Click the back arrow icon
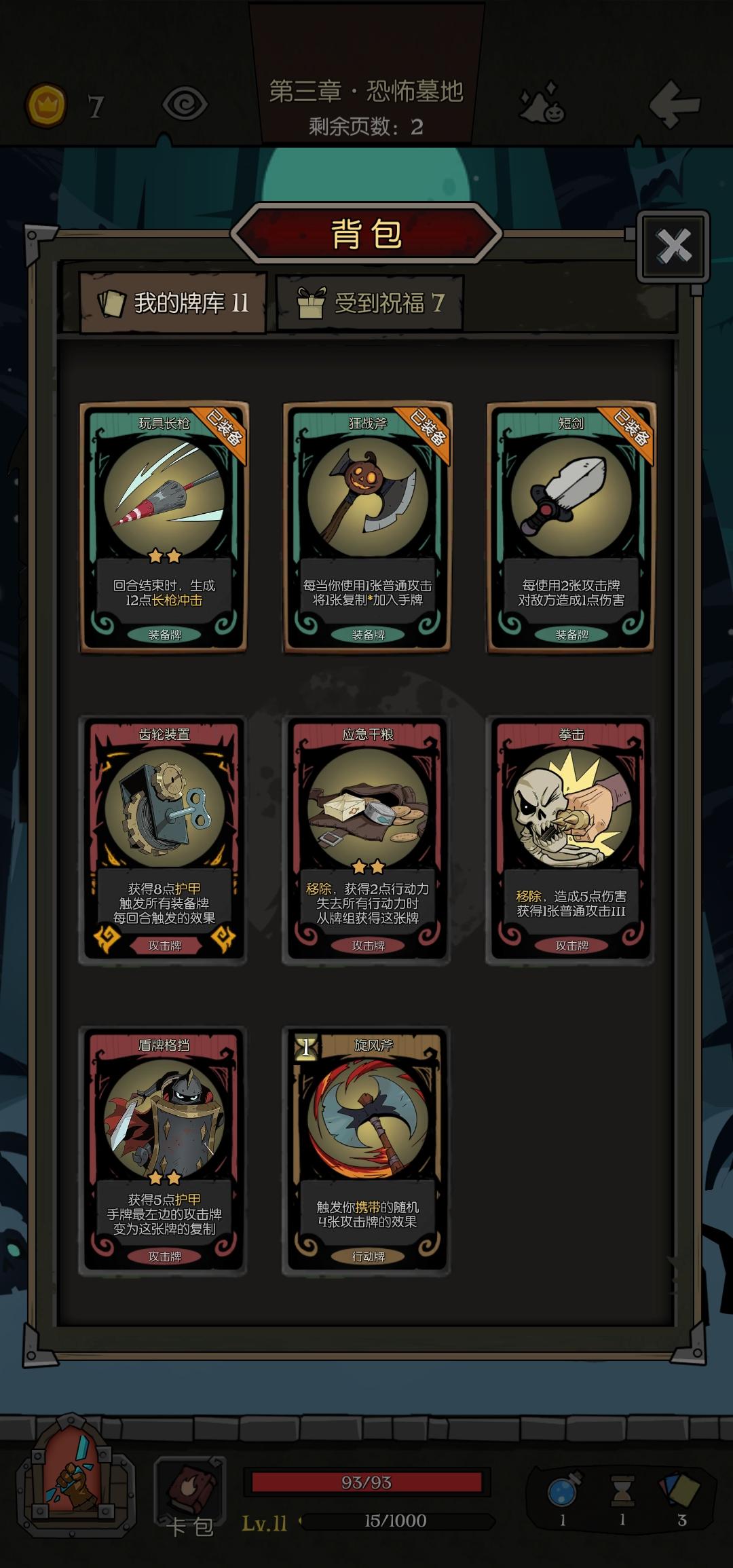The image size is (733, 1568). point(674,104)
